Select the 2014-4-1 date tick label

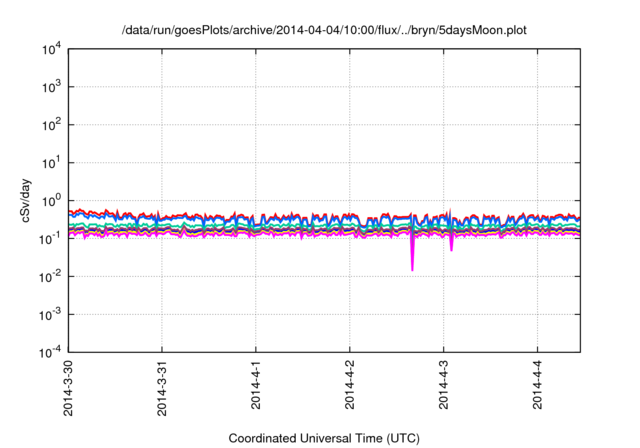[x=256, y=385]
